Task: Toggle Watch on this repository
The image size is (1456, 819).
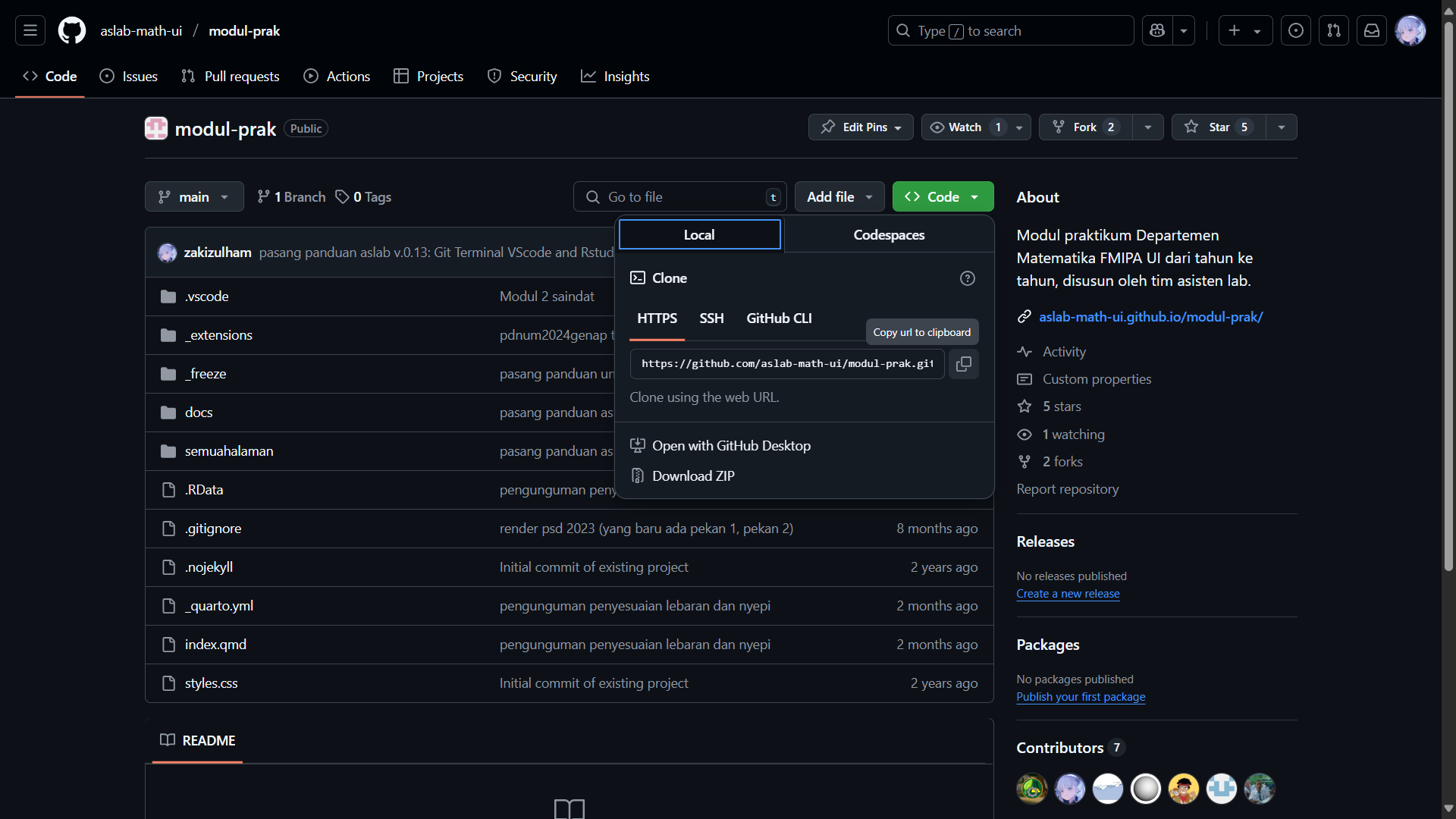Action: (965, 127)
